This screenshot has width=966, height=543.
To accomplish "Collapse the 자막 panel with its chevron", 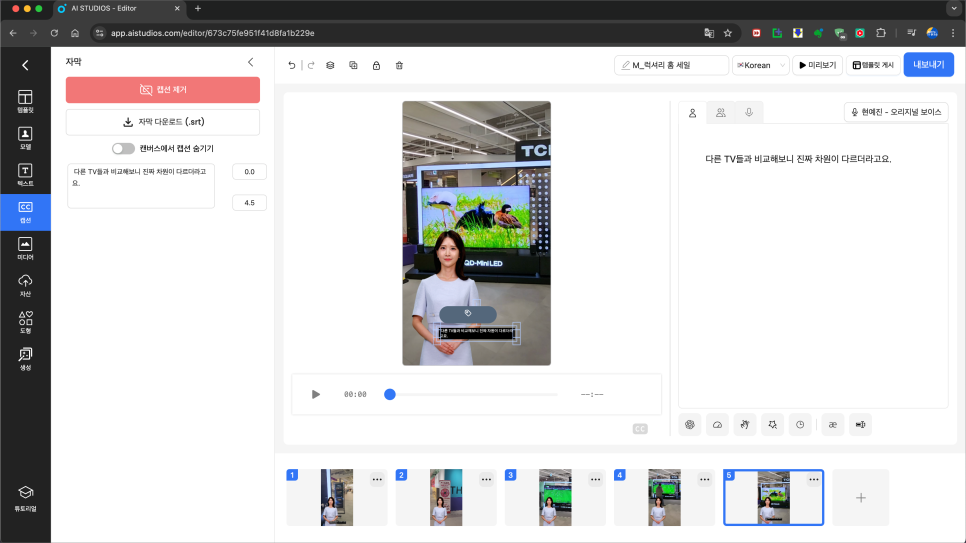I will pyautogui.click(x=250, y=62).
